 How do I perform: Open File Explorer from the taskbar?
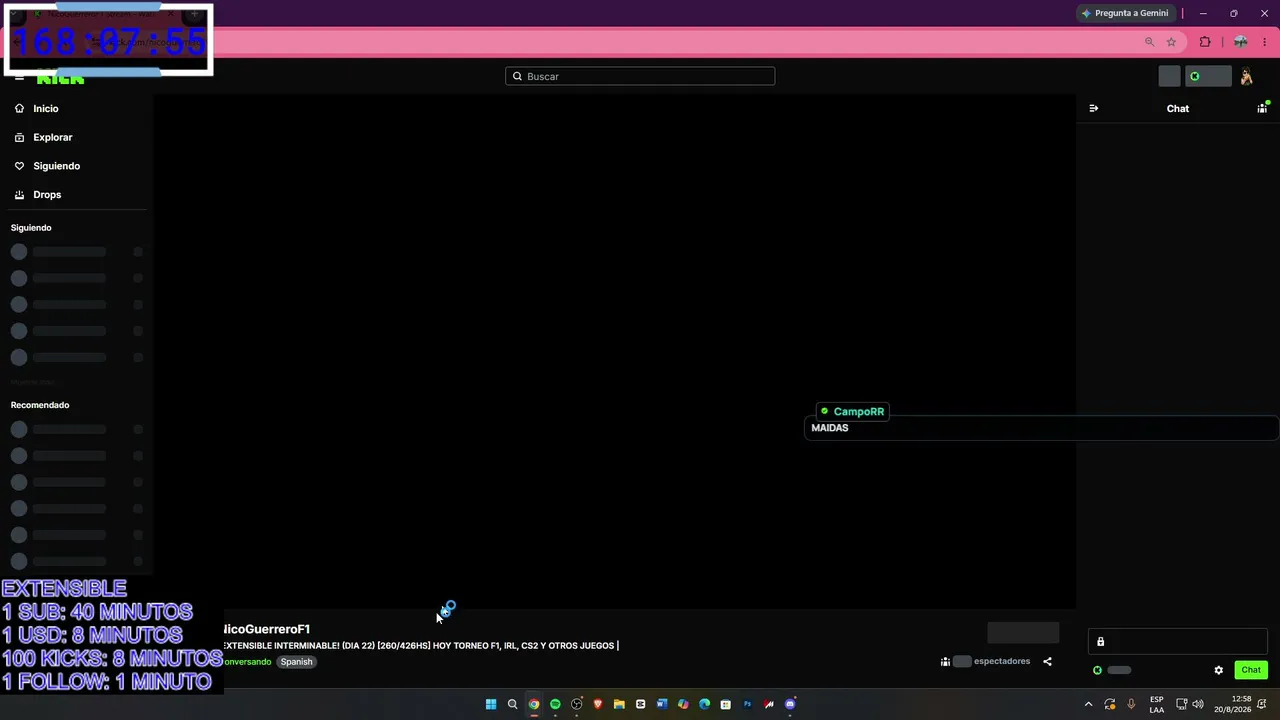coord(619,704)
